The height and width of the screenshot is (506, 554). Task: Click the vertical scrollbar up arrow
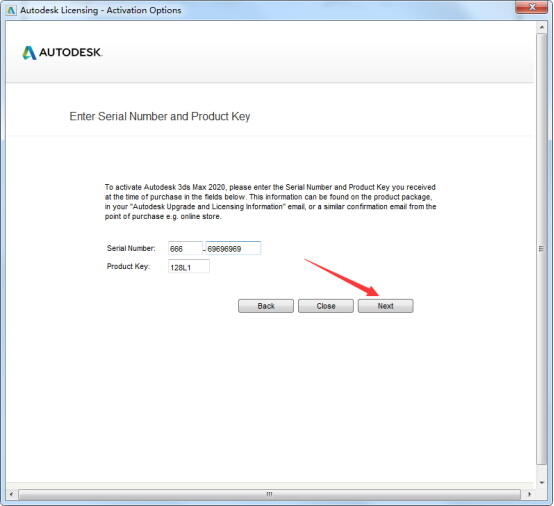[x=541, y=27]
